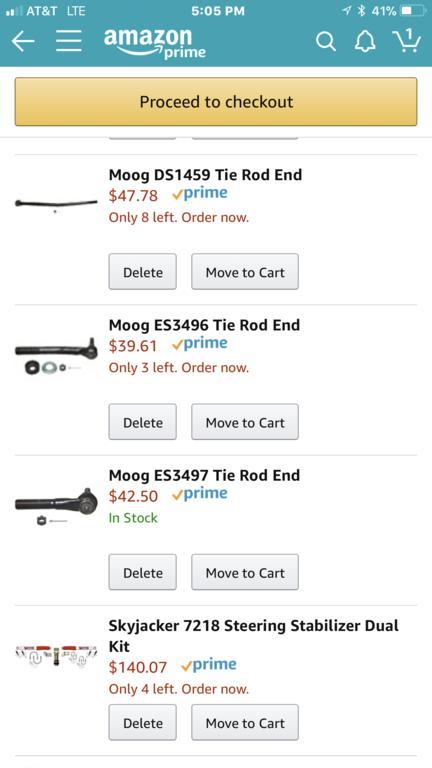This screenshot has width=432, height=768.
Task: View the Moog ES3497 product thumbnail
Action: point(56,506)
